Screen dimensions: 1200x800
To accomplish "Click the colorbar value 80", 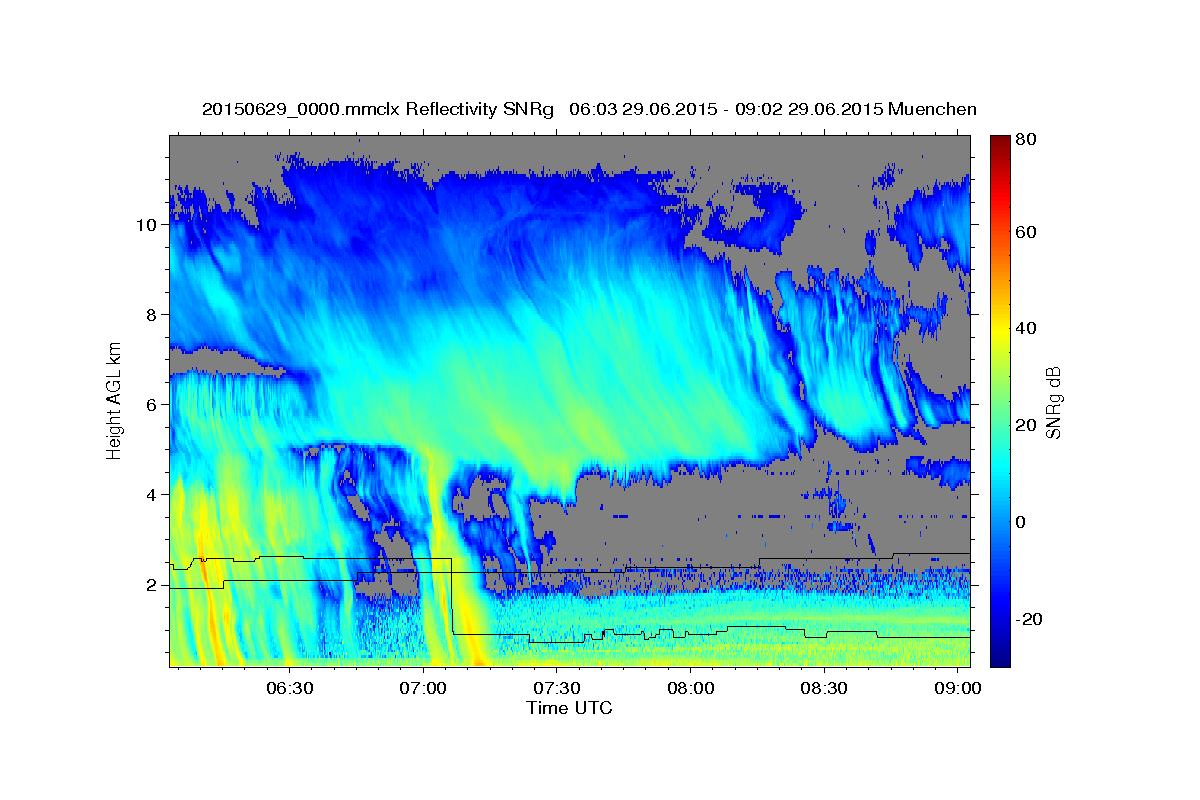I will [x=1027, y=139].
